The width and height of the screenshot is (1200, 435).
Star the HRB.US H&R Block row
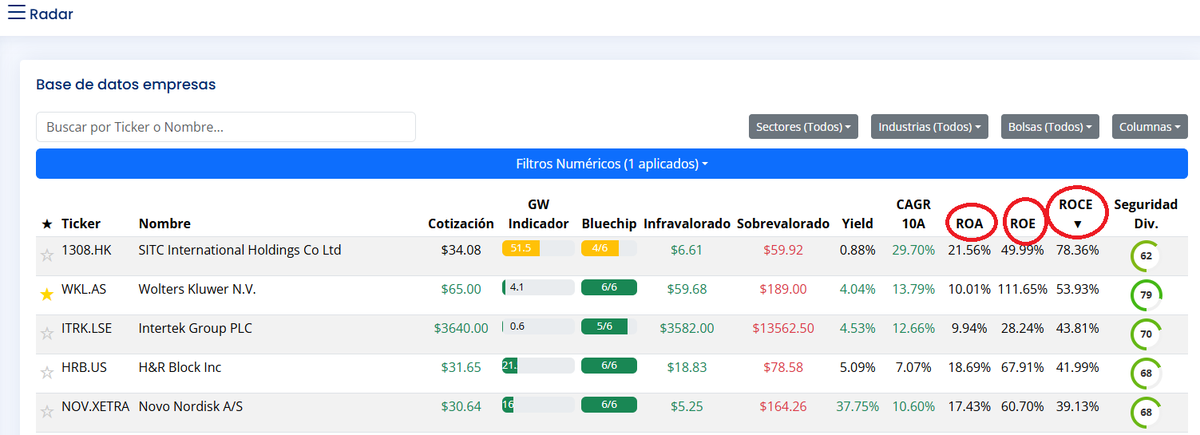[46, 372]
